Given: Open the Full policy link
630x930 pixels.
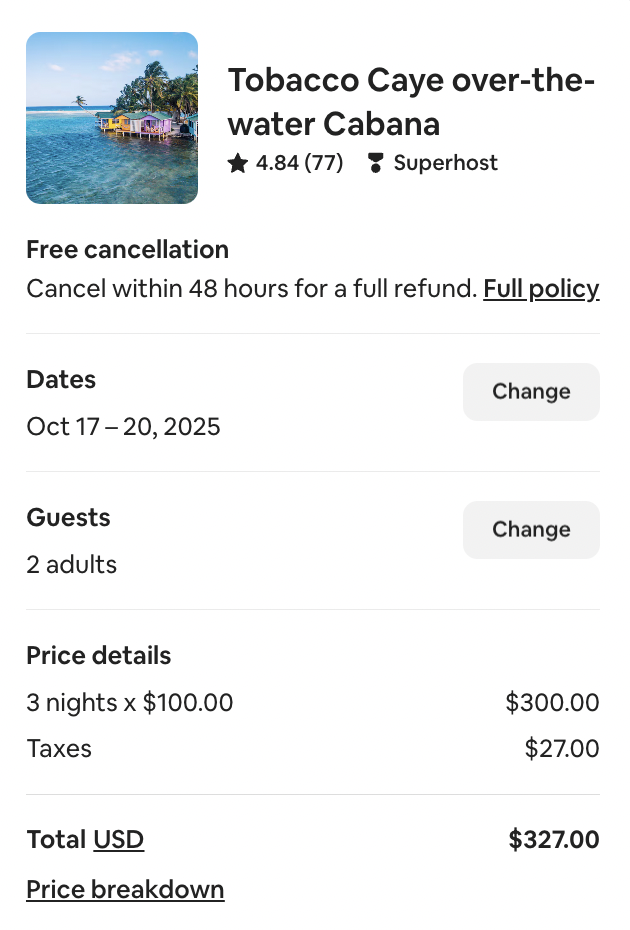Looking at the screenshot, I should (541, 290).
